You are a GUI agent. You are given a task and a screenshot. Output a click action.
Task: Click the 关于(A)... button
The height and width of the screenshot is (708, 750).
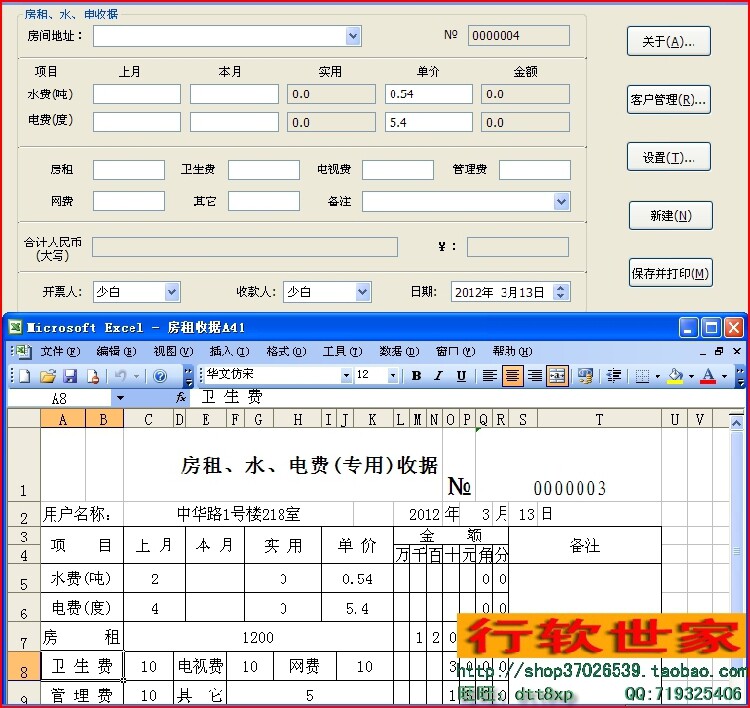tap(669, 41)
